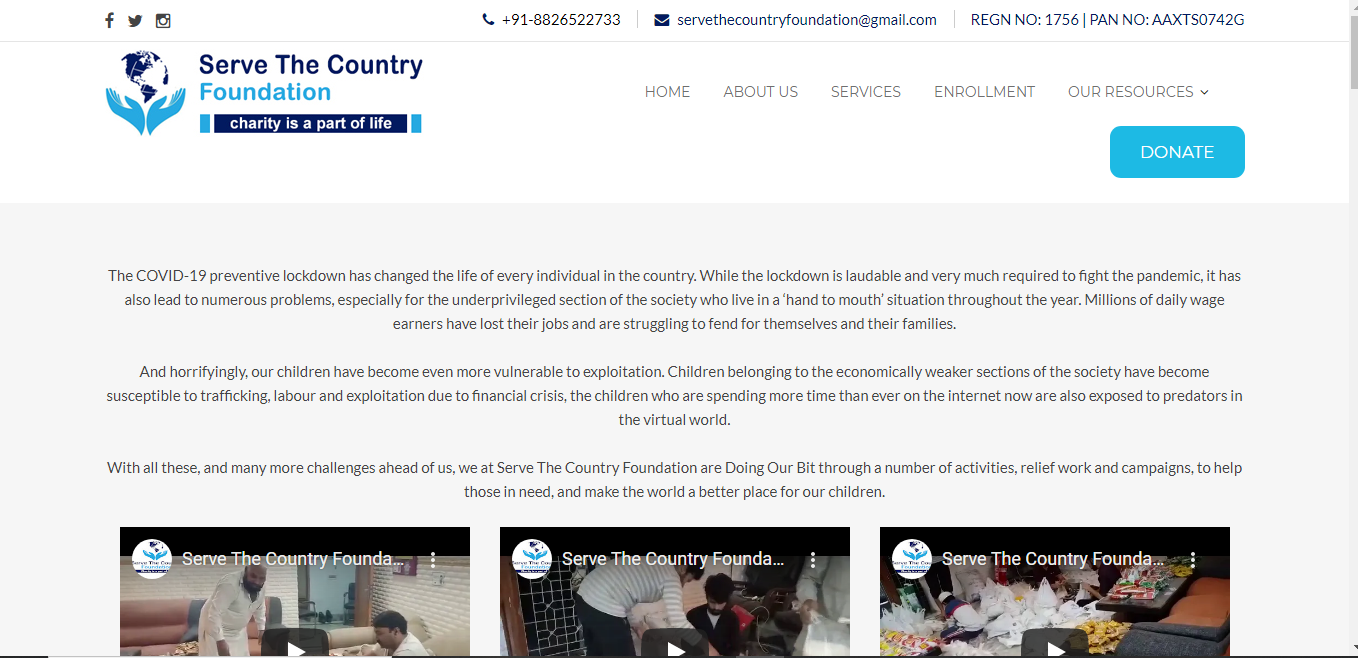
Task: Click the first video's channel avatar
Action: click(152, 559)
